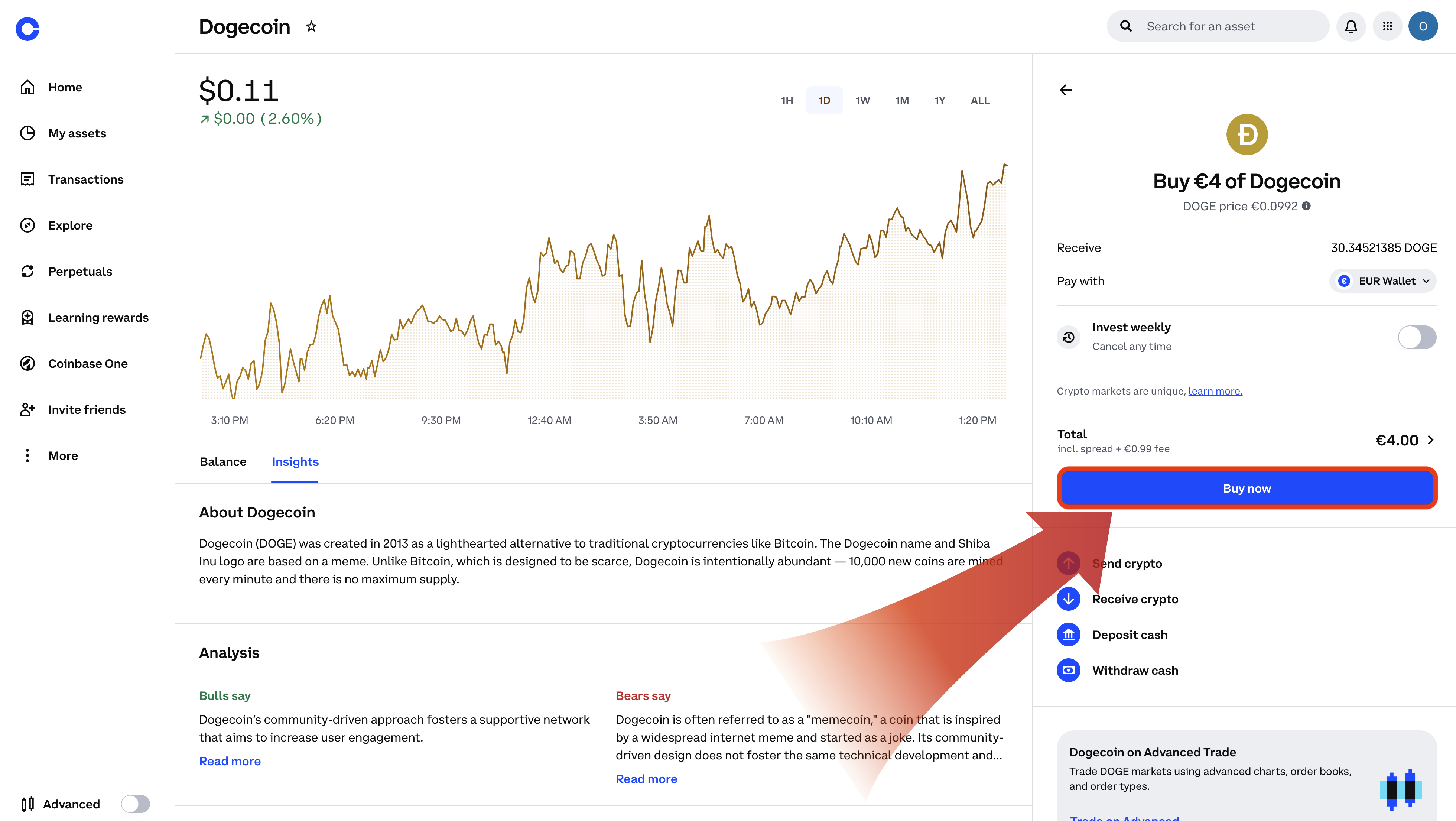Click the Withdraw cash icon
1456x821 pixels.
1068,670
